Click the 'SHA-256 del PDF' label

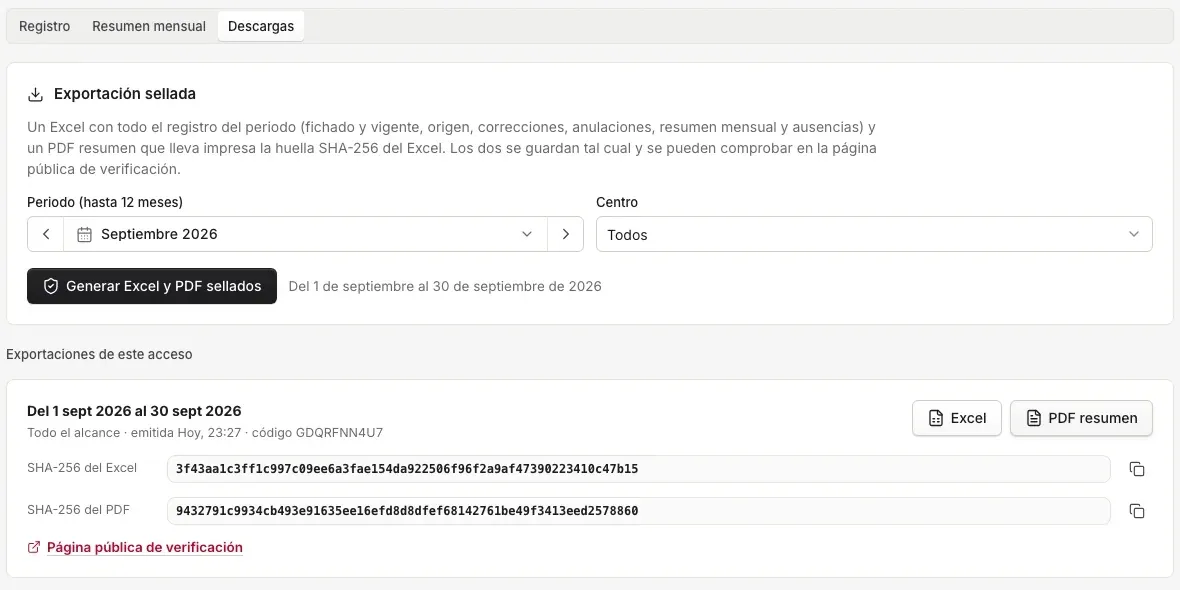click(78, 509)
